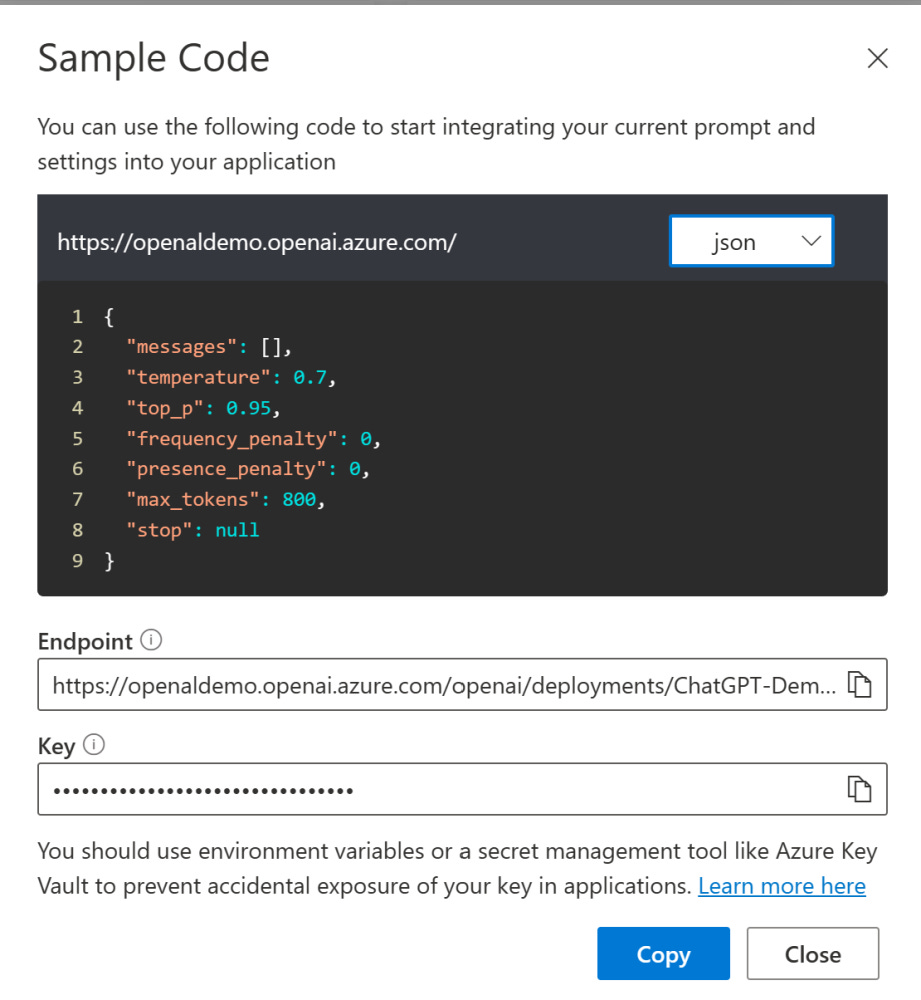Viewport: 921px width, 1000px height.
Task: Click the info icon next to Endpoint
Action: coord(152,641)
